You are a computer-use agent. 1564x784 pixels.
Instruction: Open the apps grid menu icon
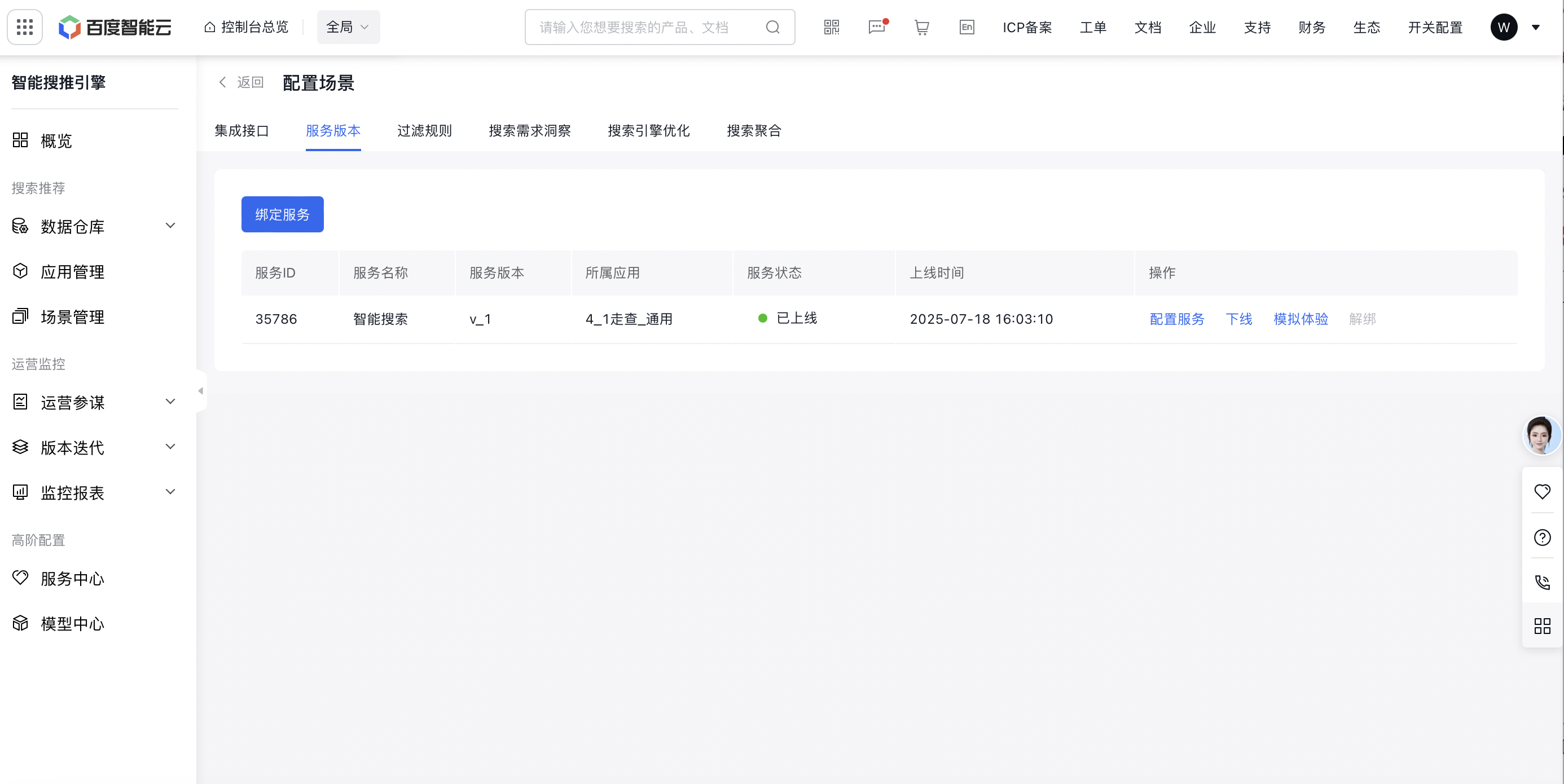coord(25,27)
